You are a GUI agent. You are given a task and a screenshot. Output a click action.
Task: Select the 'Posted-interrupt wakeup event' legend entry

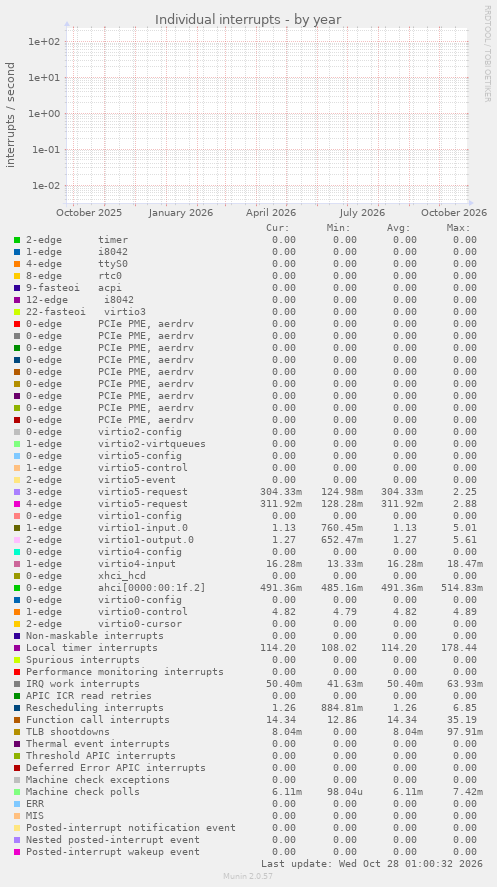click(113, 852)
